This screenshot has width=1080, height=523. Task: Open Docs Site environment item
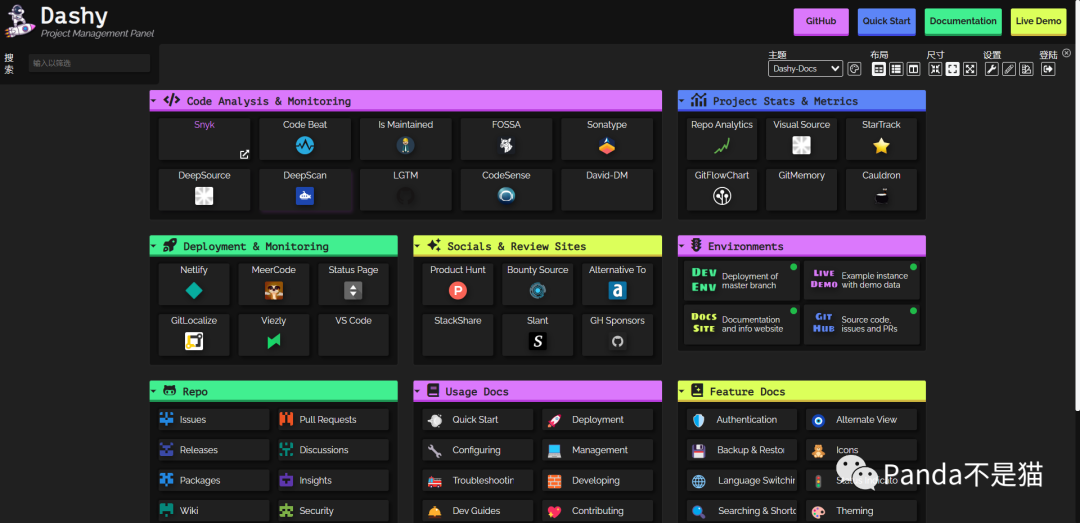point(742,325)
